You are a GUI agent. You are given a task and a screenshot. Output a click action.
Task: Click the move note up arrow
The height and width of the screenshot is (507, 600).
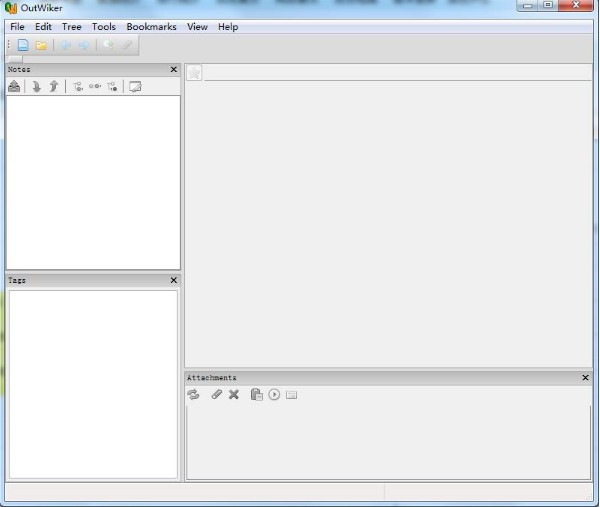(53, 87)
